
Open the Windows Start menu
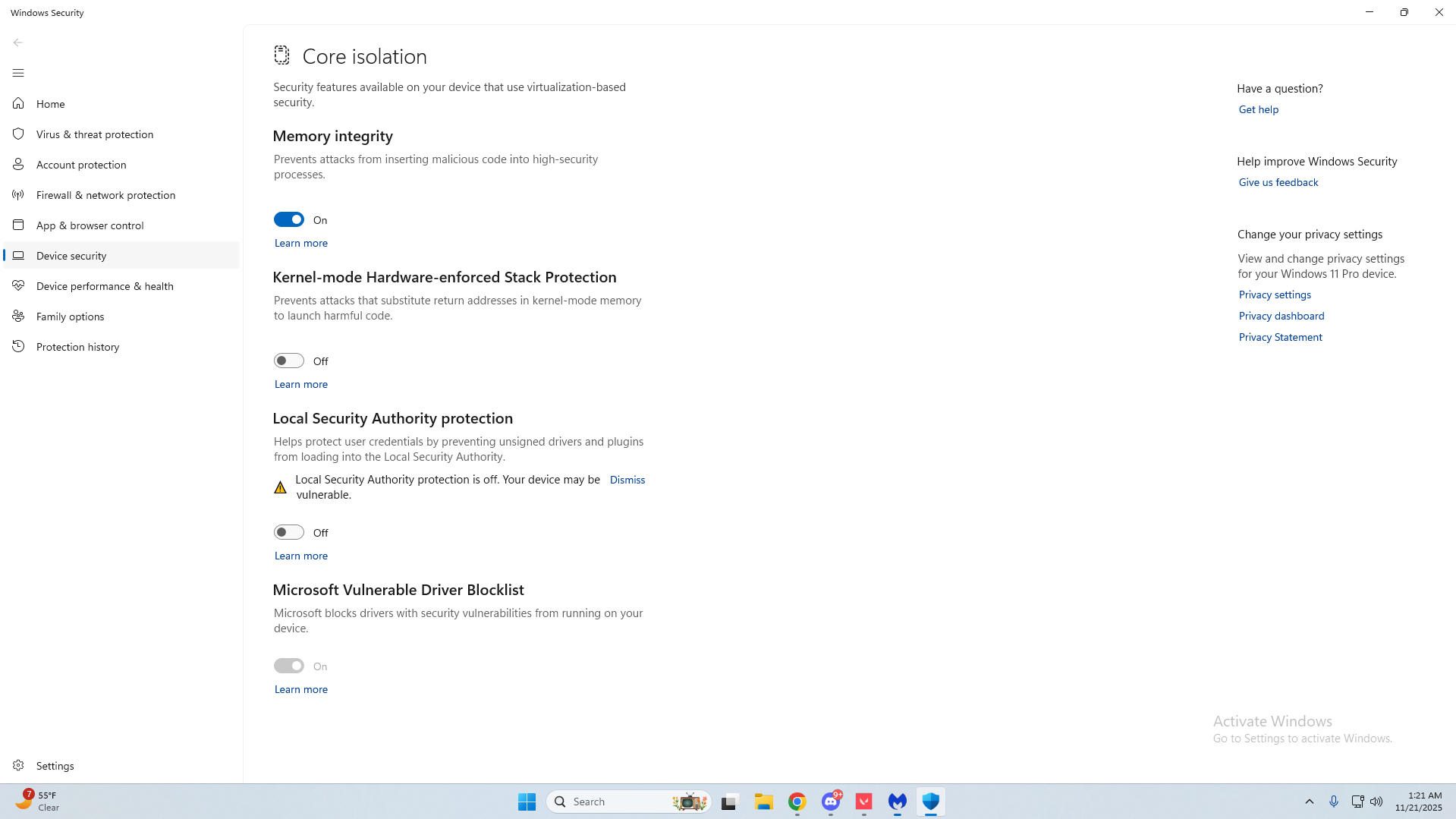point(527,802)
